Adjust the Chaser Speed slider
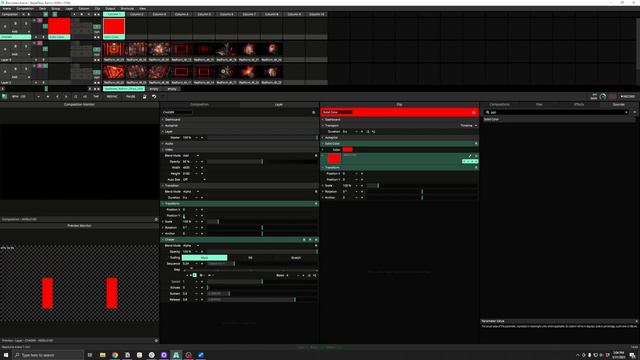 [262, 282]
